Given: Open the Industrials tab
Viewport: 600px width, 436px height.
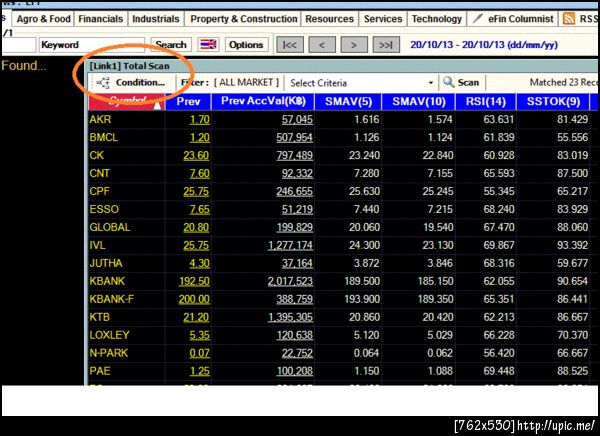Looking at the screenshot, I should point(155,19).
